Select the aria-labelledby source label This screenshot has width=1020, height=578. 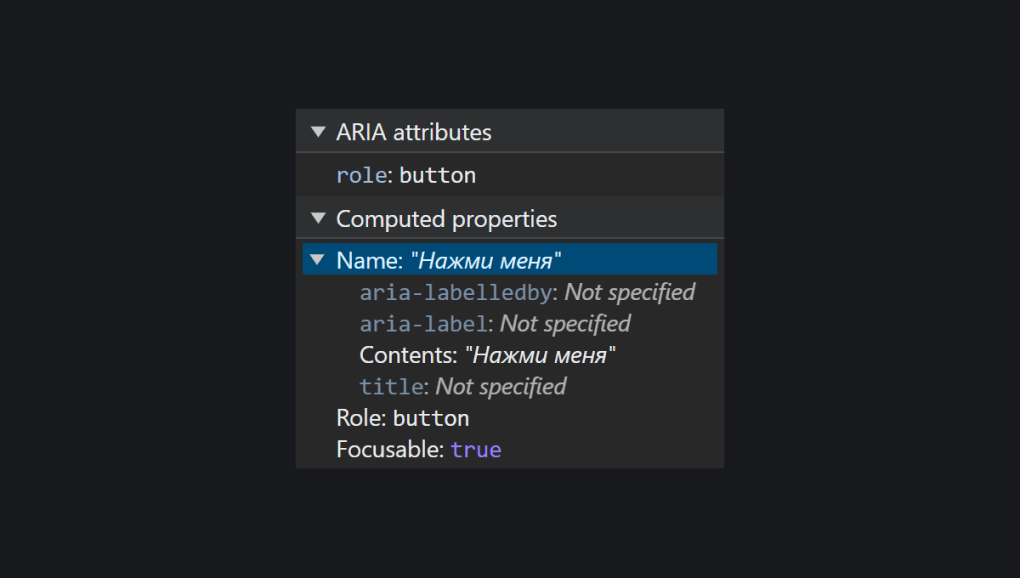[456, 292]
